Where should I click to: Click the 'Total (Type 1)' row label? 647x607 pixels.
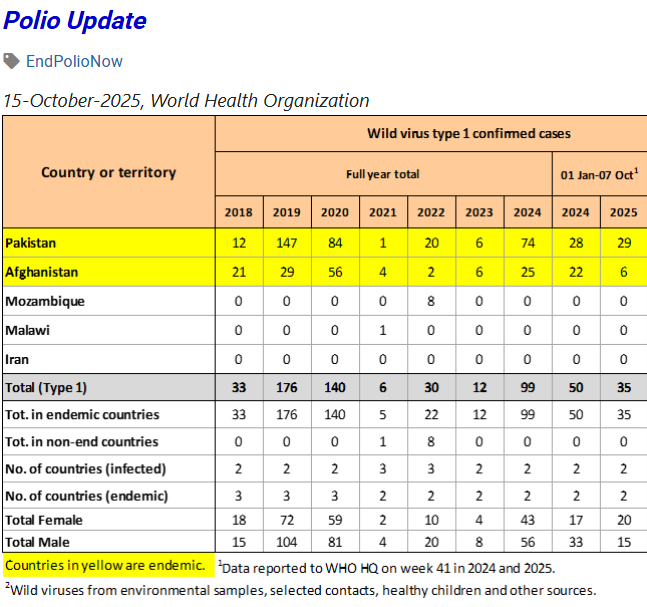(46, 388)
